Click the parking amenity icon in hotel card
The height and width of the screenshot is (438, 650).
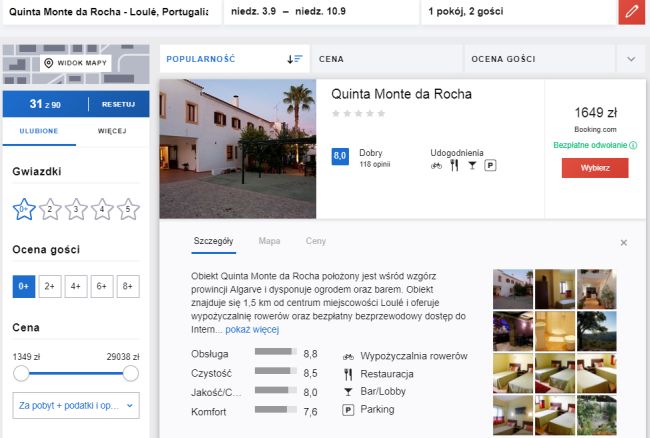point(489,166)
